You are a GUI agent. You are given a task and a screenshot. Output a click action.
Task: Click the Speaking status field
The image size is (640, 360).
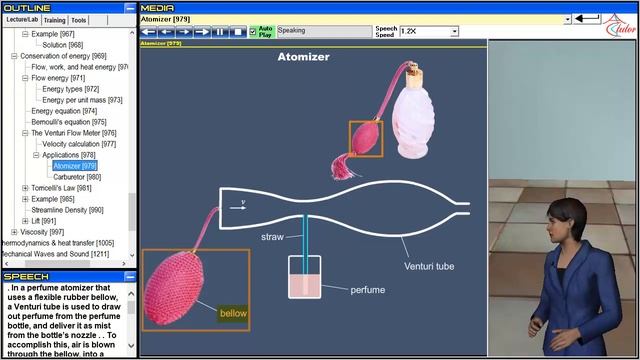click(x=324, y=31)
